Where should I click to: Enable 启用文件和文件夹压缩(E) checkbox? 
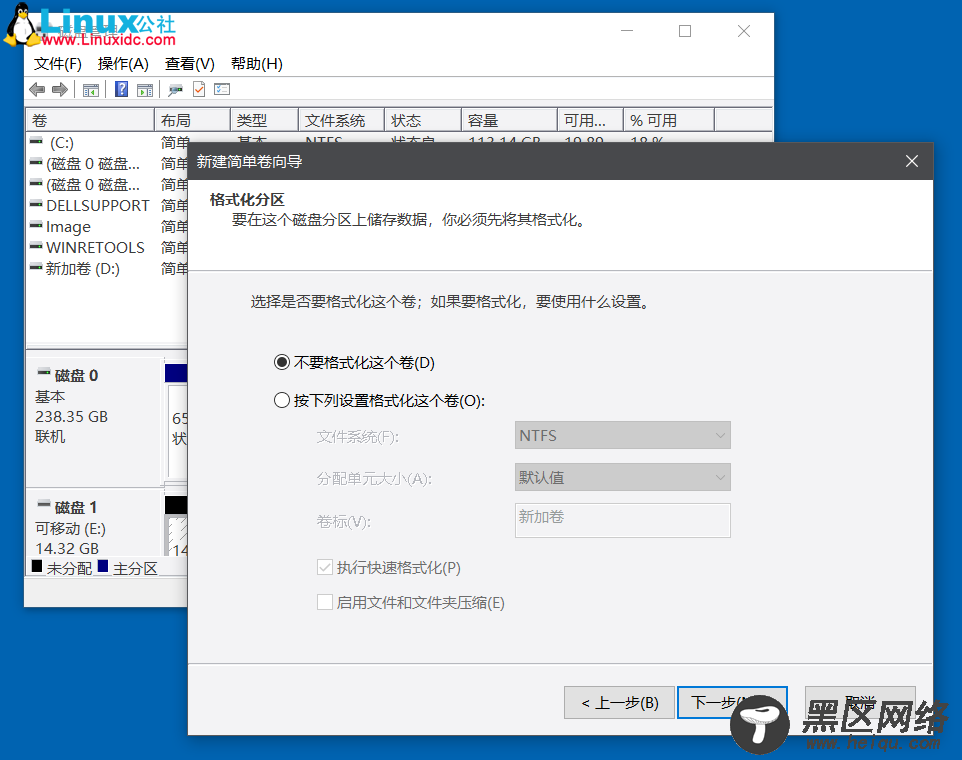(x=325, y=602)
